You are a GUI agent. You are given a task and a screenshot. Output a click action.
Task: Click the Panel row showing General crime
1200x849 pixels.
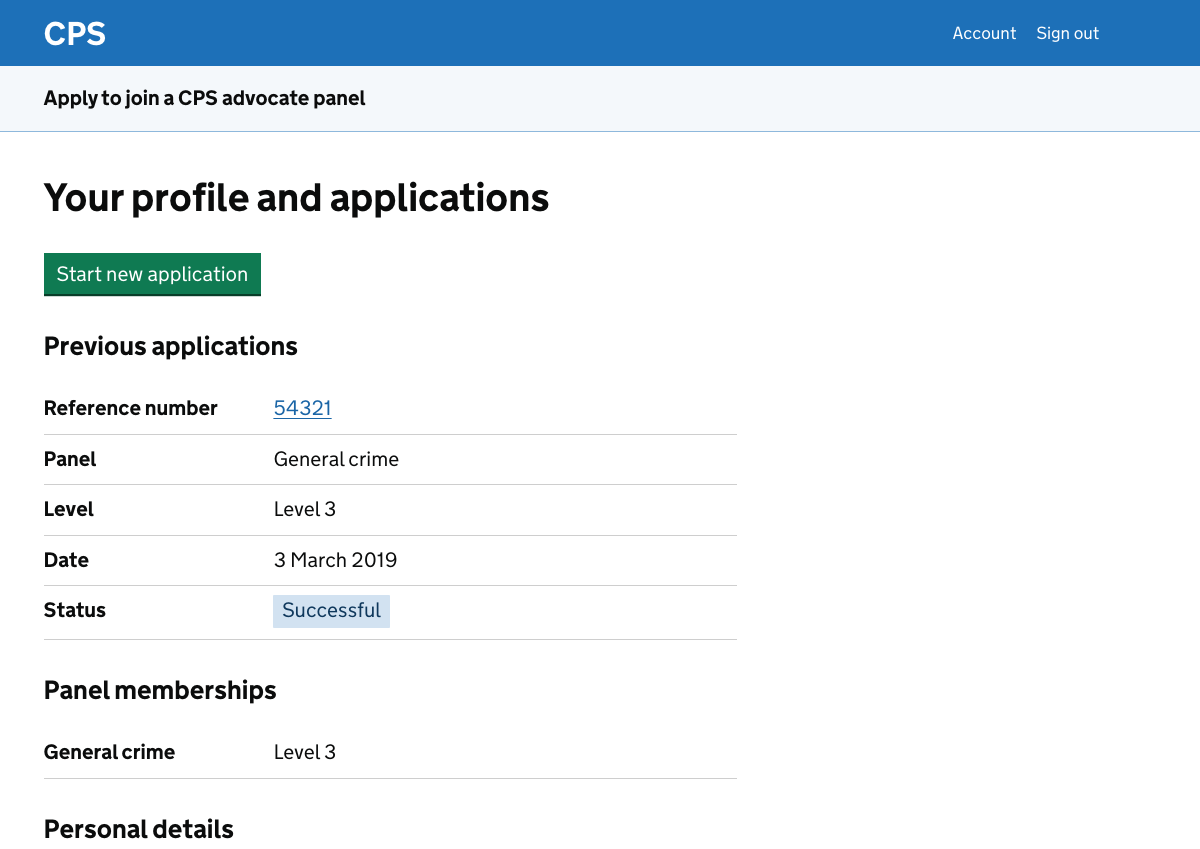[x=336, y=459]
